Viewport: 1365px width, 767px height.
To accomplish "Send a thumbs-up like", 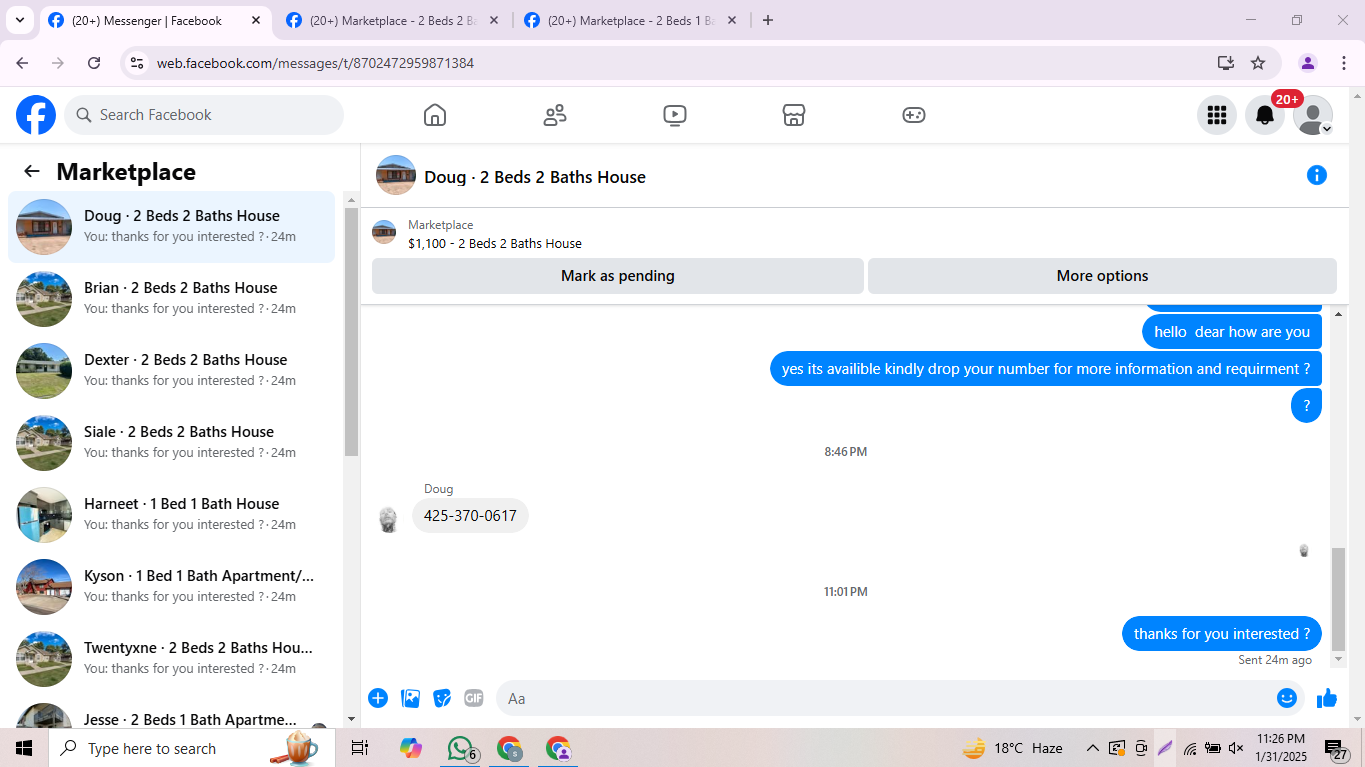I will (1327, 698).
